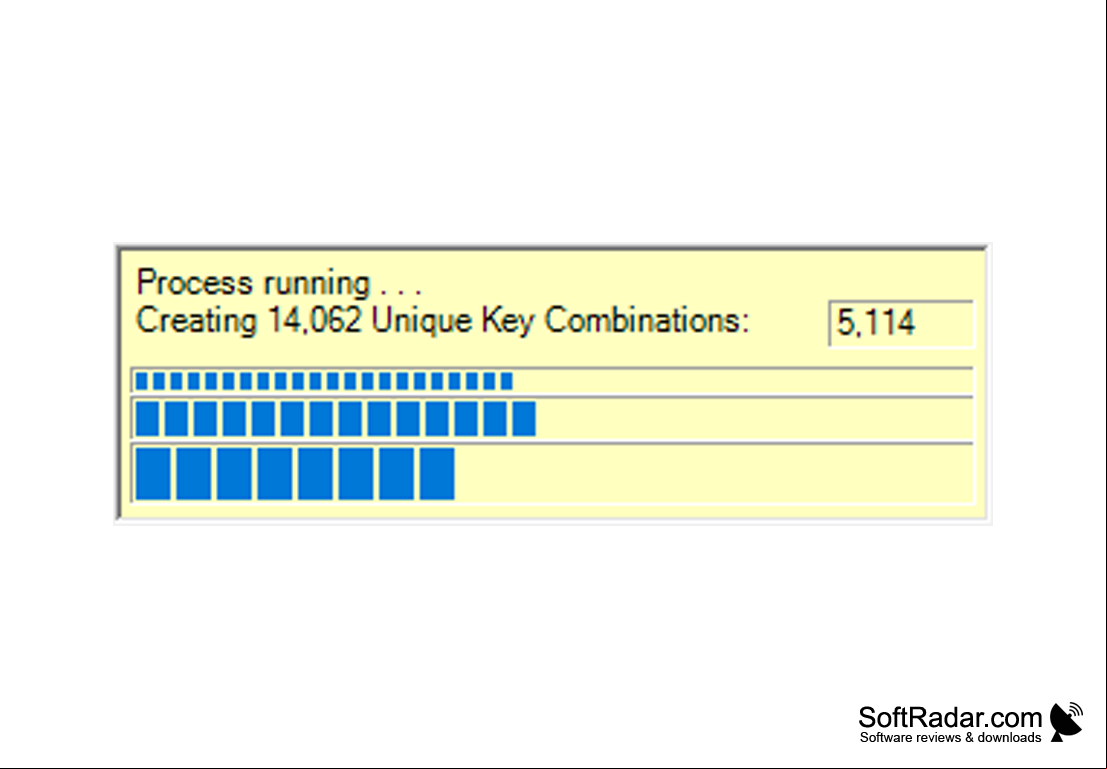Click the filled part of the thinnest progress bar
This screenshot has width=1107, height=769.
pyautogui.click(x=324, y=381)
